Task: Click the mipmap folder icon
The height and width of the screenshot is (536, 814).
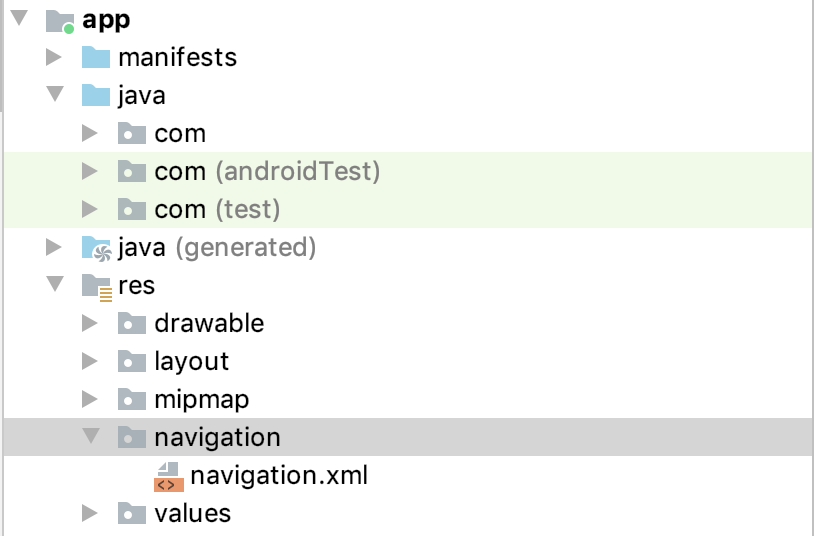Action: pos(132,400)
